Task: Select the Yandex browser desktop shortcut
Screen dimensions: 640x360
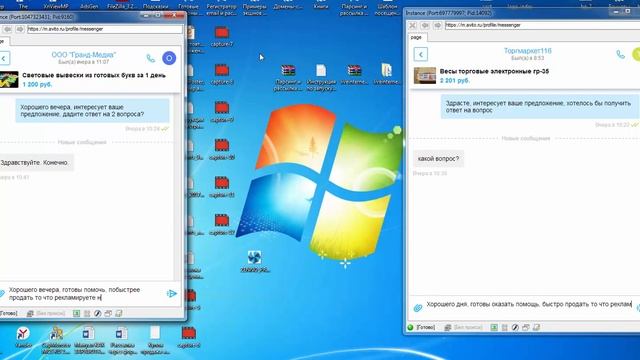Action: click(23, 338)
